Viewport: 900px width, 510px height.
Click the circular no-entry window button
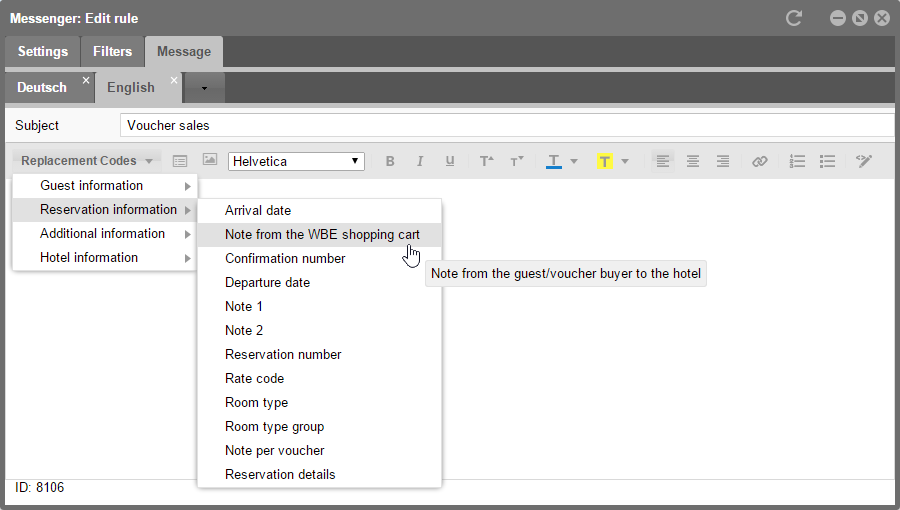coord(860,18)
